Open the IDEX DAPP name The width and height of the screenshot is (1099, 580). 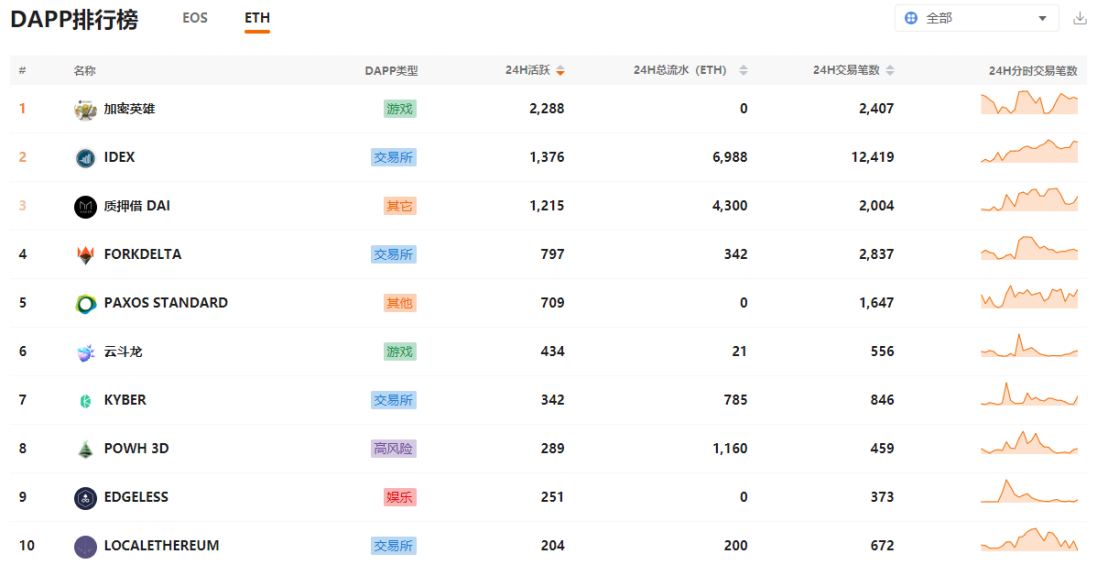coord(119,157)
